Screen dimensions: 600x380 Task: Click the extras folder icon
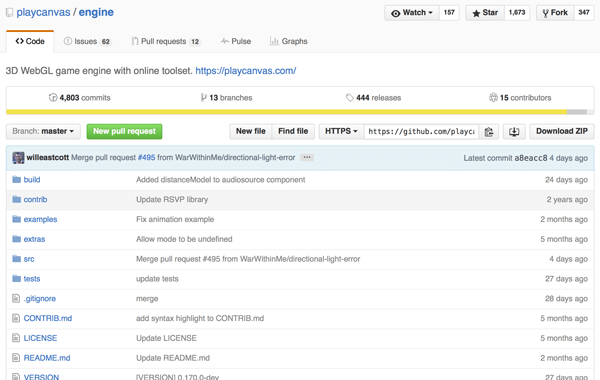click(x=16, y=239)
